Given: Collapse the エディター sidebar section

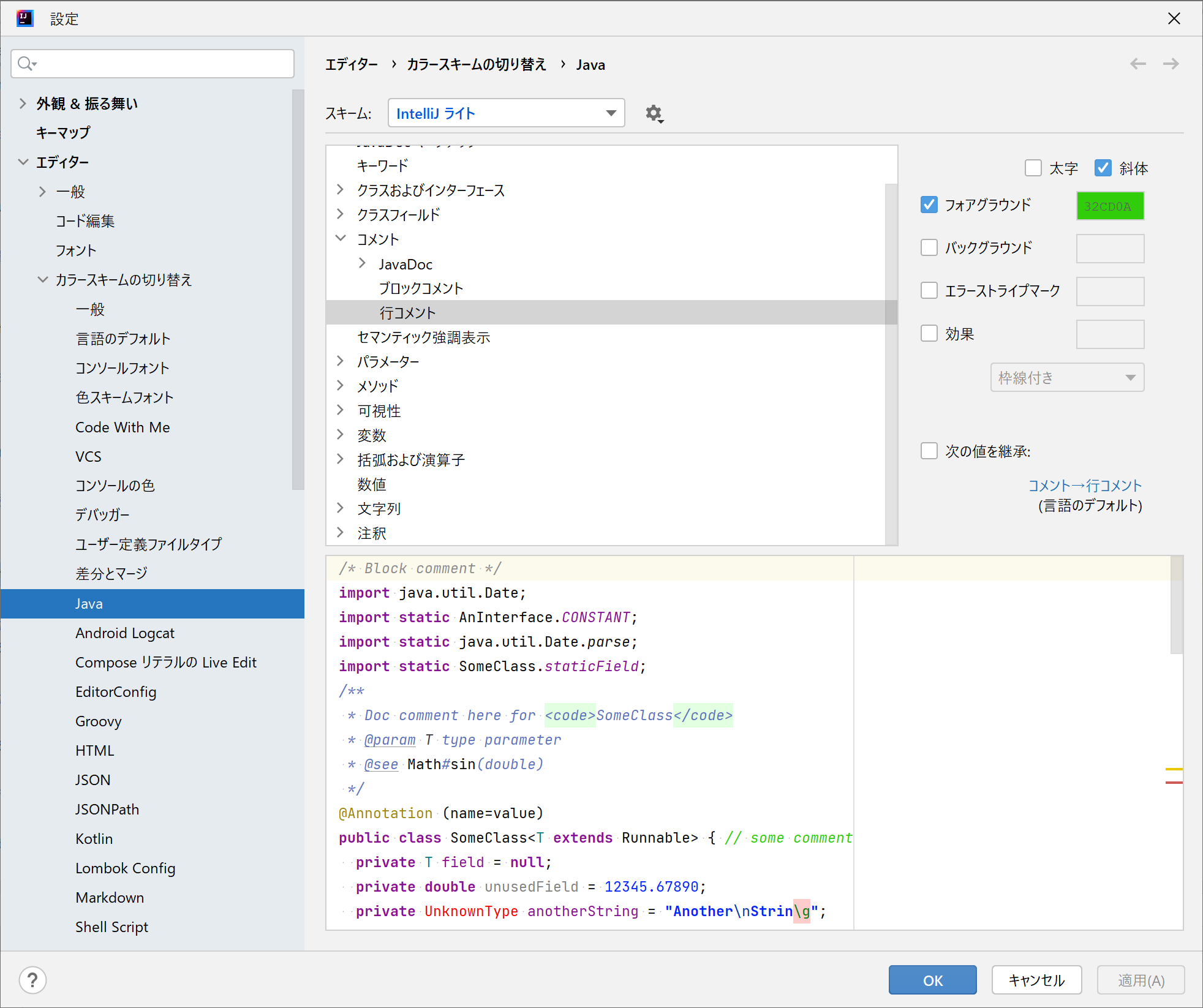Looking at the screenshot, I should (x=23, y=162).
